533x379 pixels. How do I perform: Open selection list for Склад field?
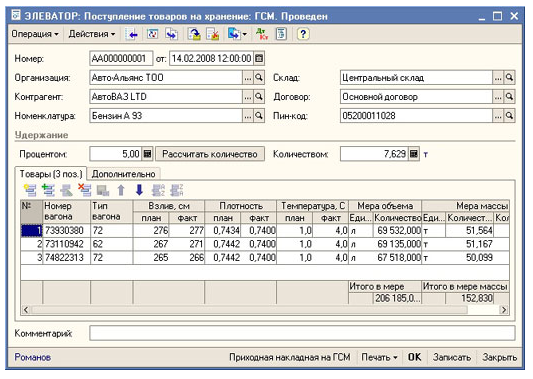pyautogui.click(x=498, y=78)
